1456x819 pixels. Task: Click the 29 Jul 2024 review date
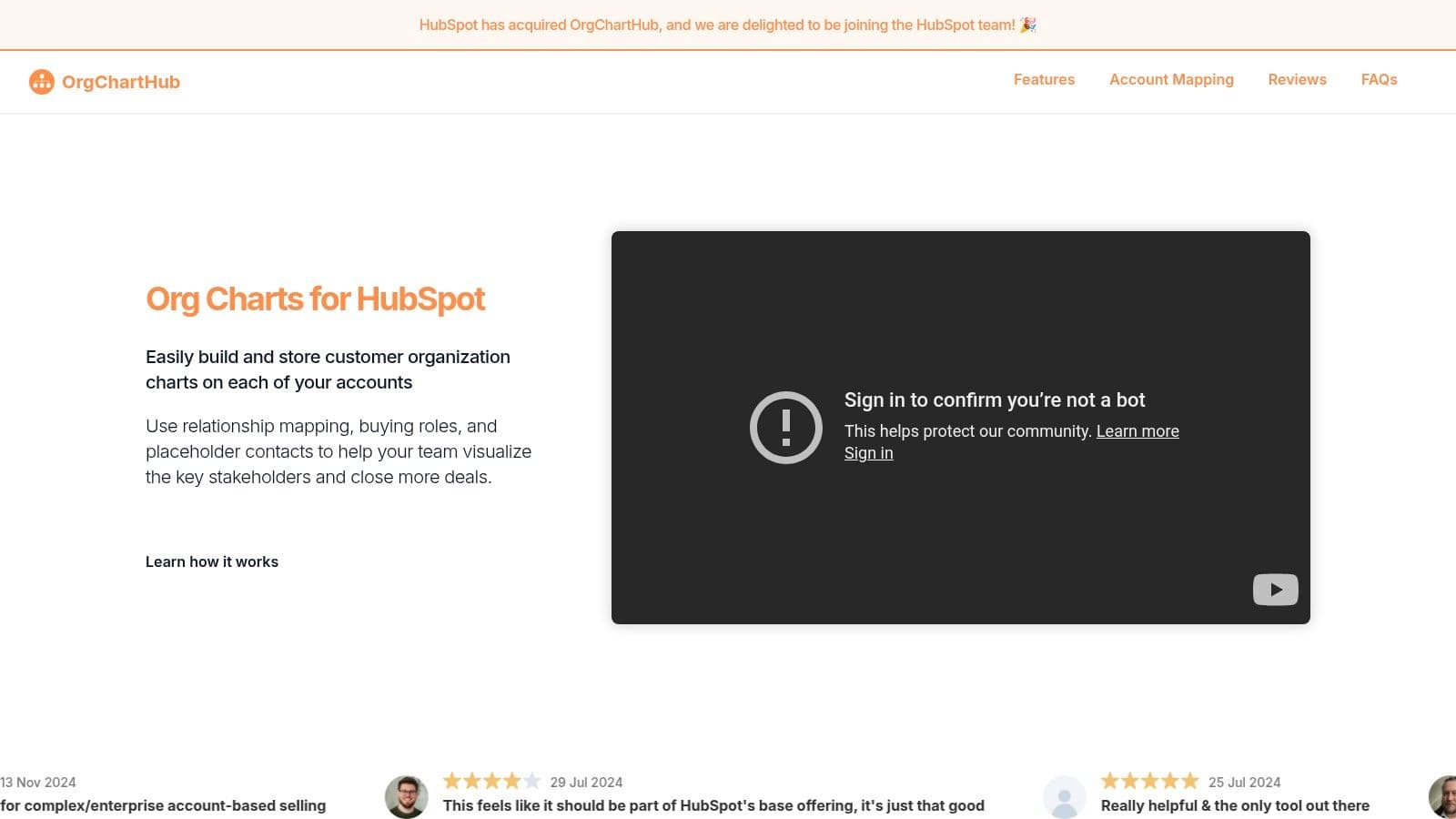[586, 783]
